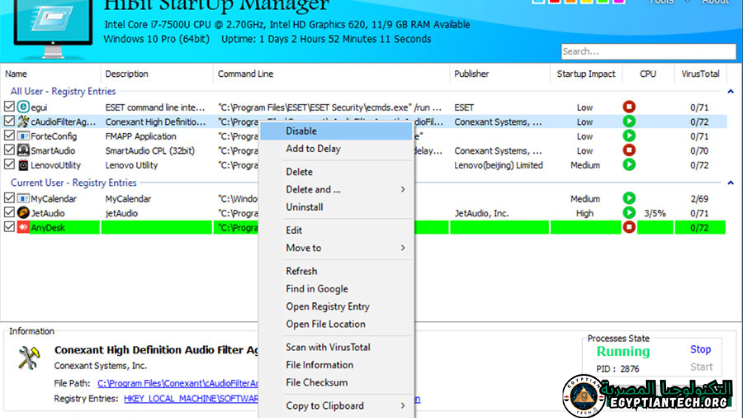Click the green running icon for MyCalendar

pyautogui.click(x=629, y=199)
